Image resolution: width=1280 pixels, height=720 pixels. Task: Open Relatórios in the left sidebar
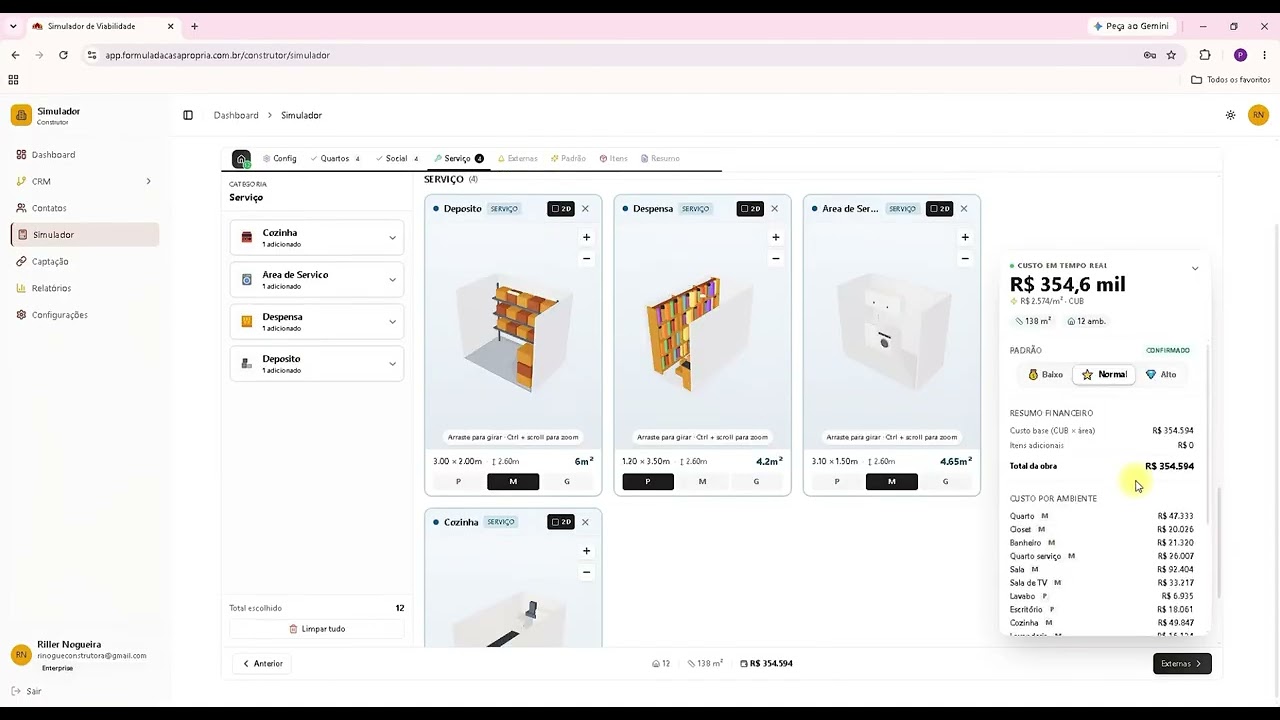coord(84,288)
